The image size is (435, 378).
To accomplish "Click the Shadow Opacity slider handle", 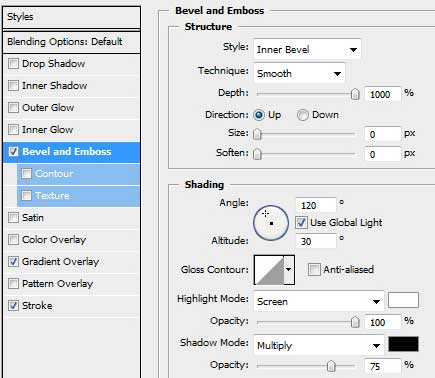I will [331, 366].
